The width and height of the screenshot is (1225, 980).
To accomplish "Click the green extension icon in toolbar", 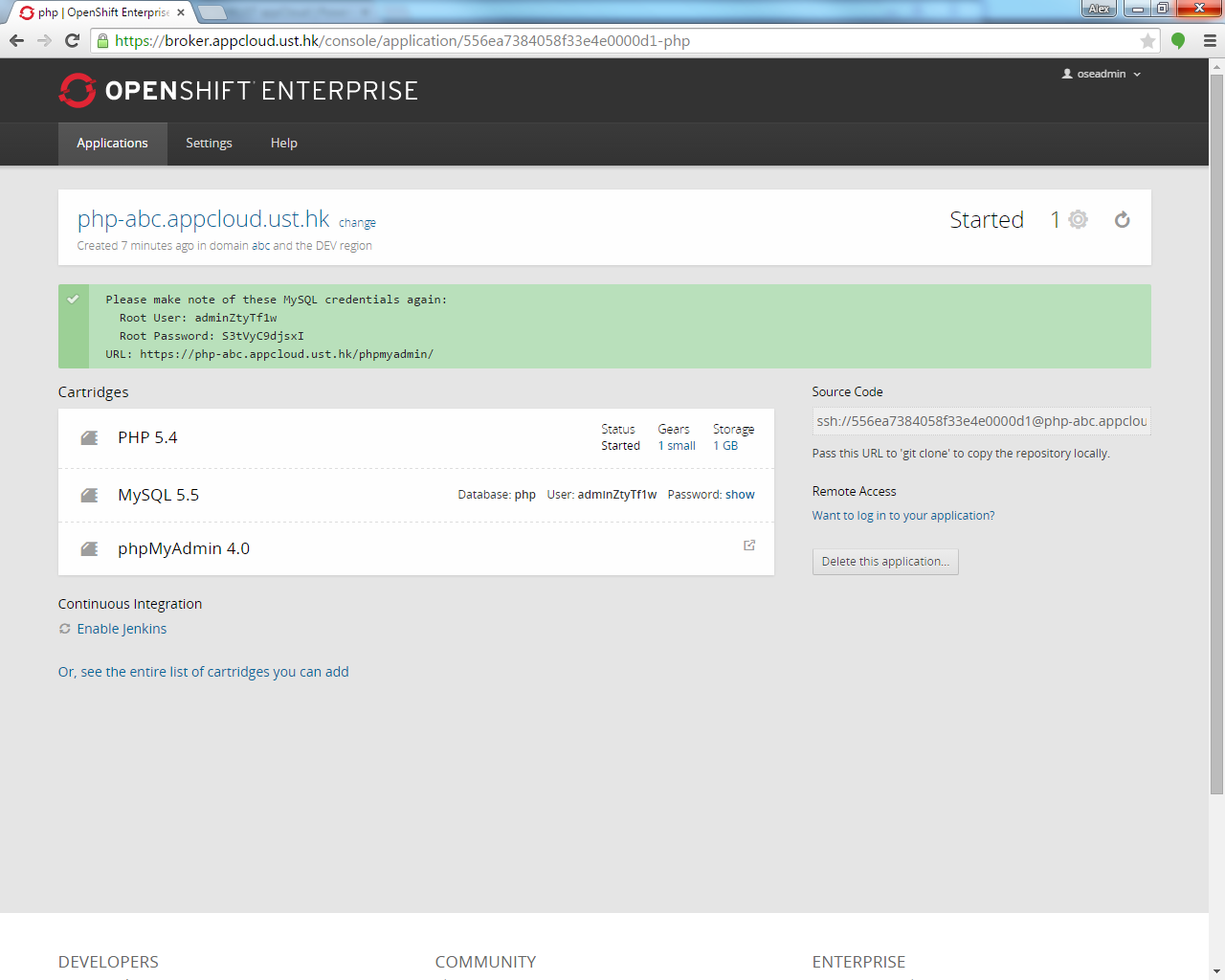I will pyautogui.click(x=1178, y=41).
